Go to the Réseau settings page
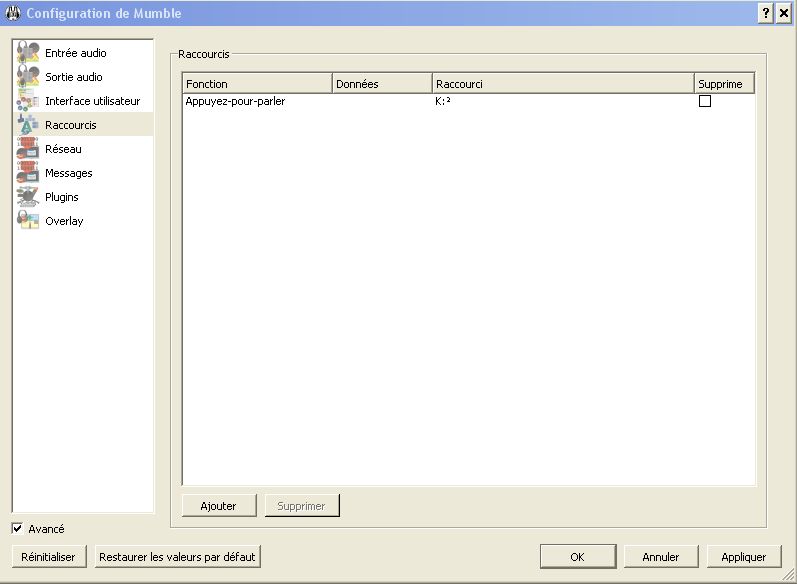Viewport: 797px width, 584px height. point(83,148)
